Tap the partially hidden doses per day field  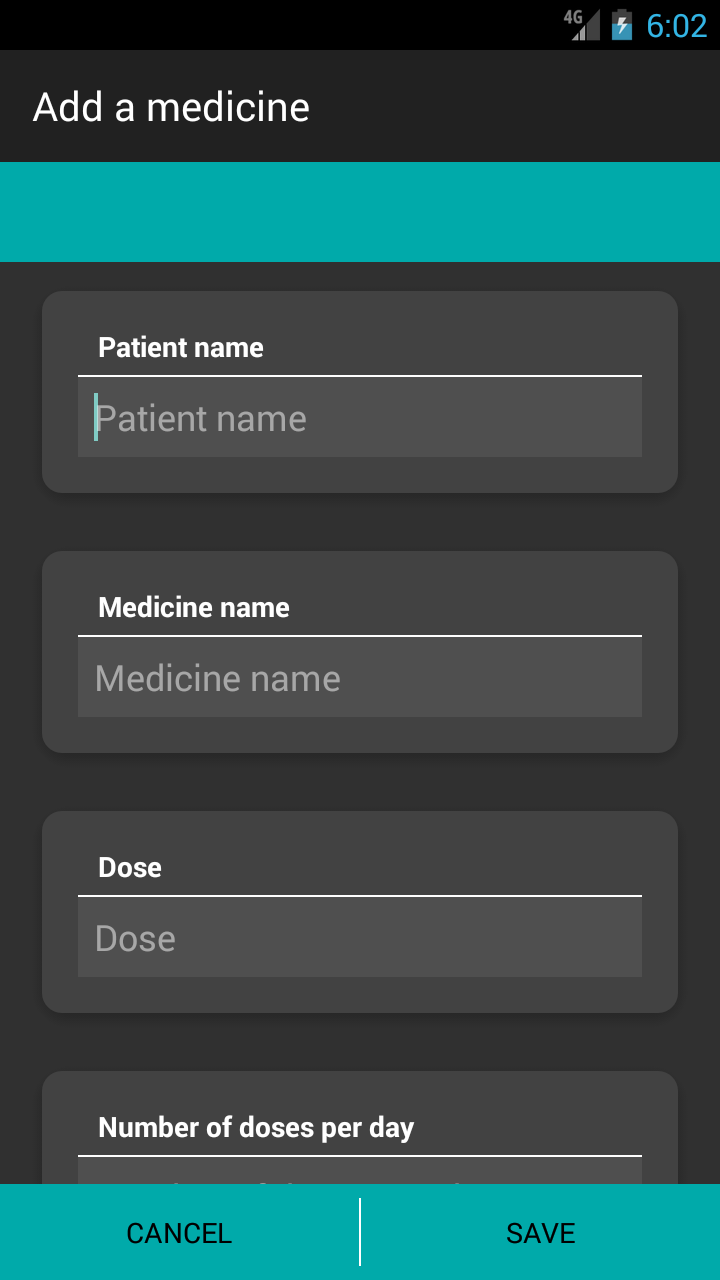(360, 1171)
